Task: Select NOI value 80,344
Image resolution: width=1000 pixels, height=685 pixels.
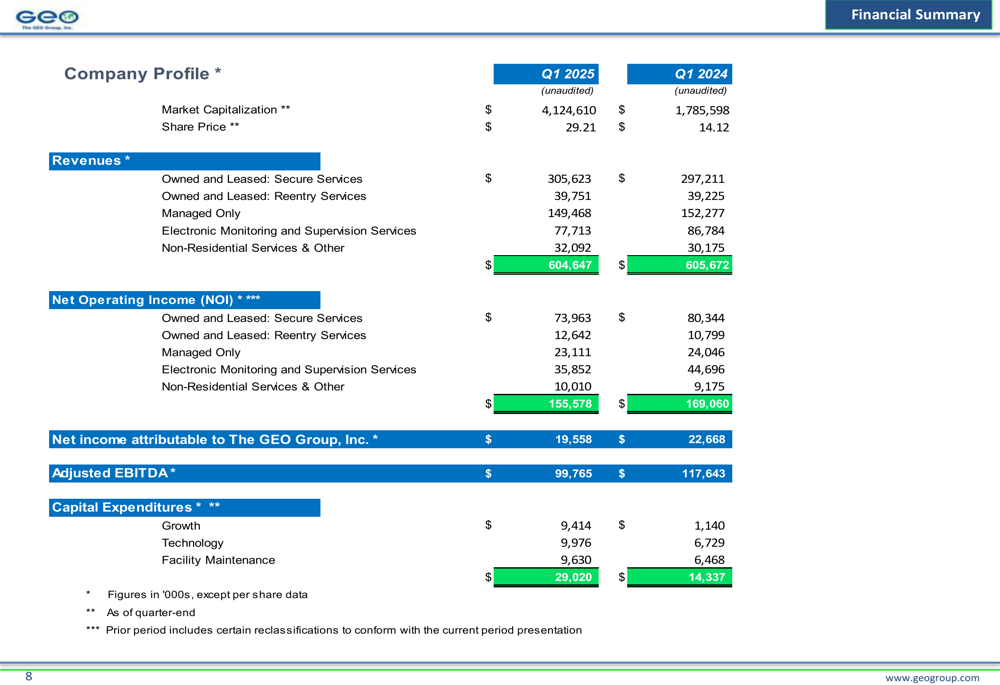Action: pos(706,318)
